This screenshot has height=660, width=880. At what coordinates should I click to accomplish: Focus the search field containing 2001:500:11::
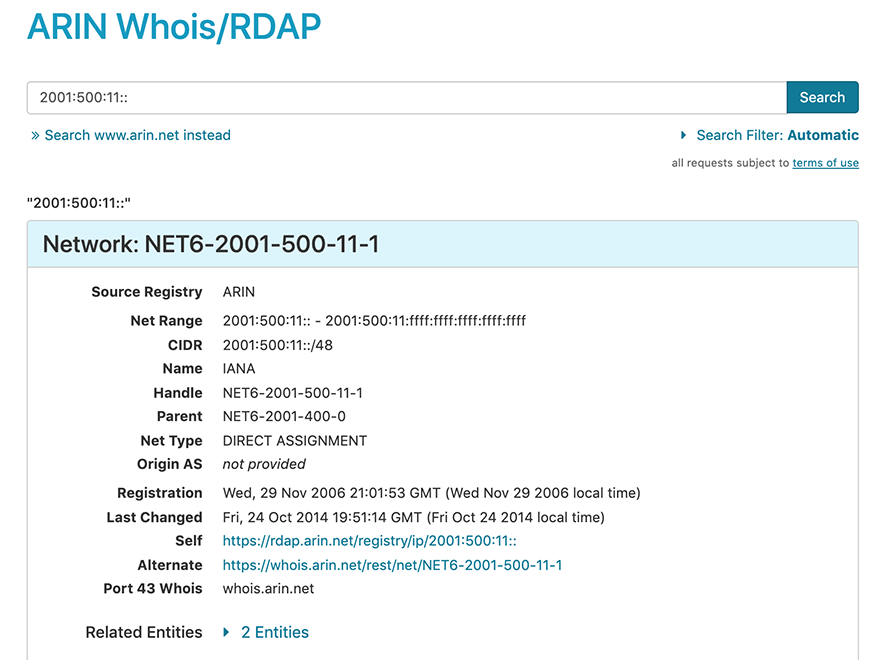tap(407, 98)
